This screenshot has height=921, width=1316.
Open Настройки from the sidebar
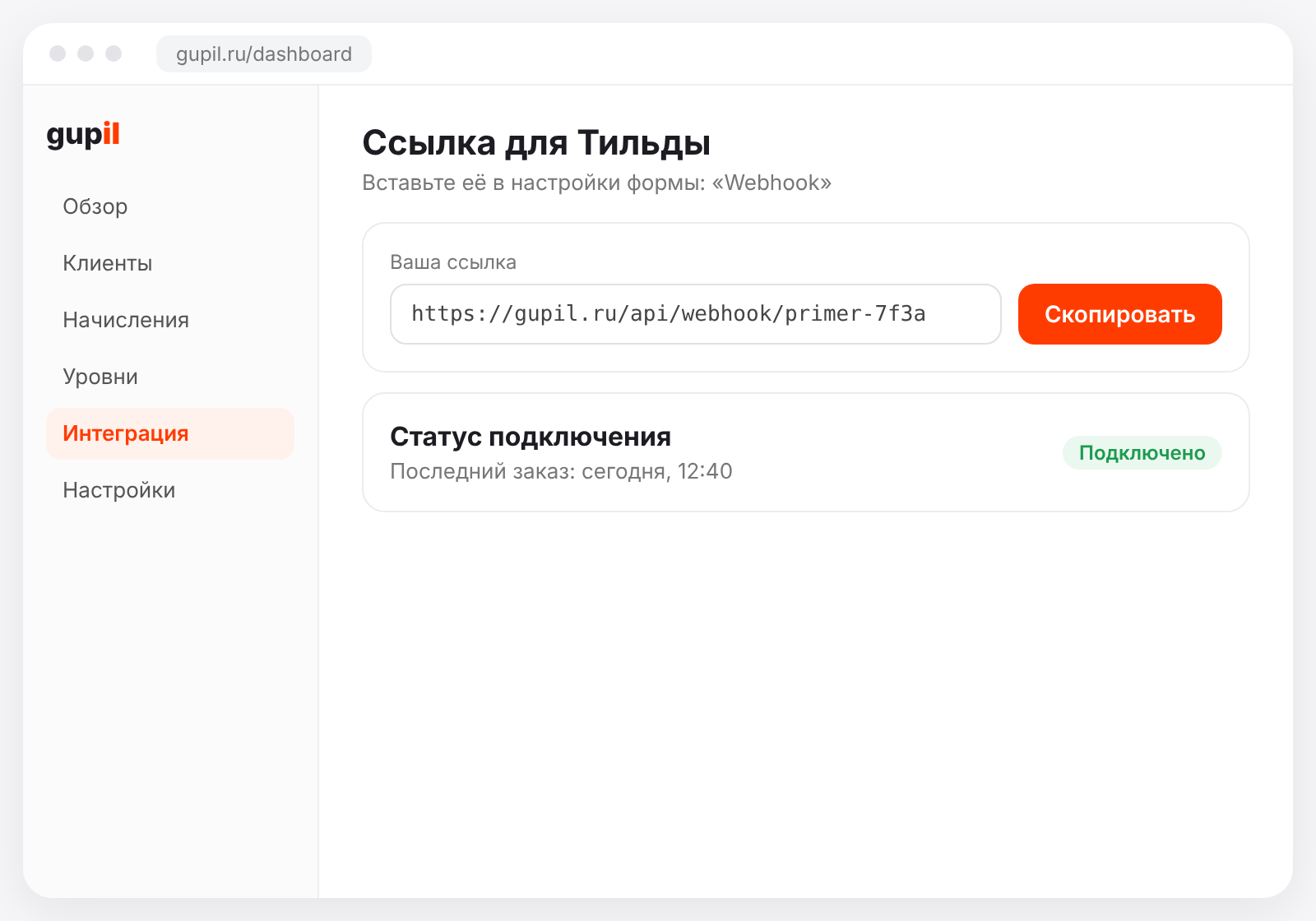[x=169, y=490]
